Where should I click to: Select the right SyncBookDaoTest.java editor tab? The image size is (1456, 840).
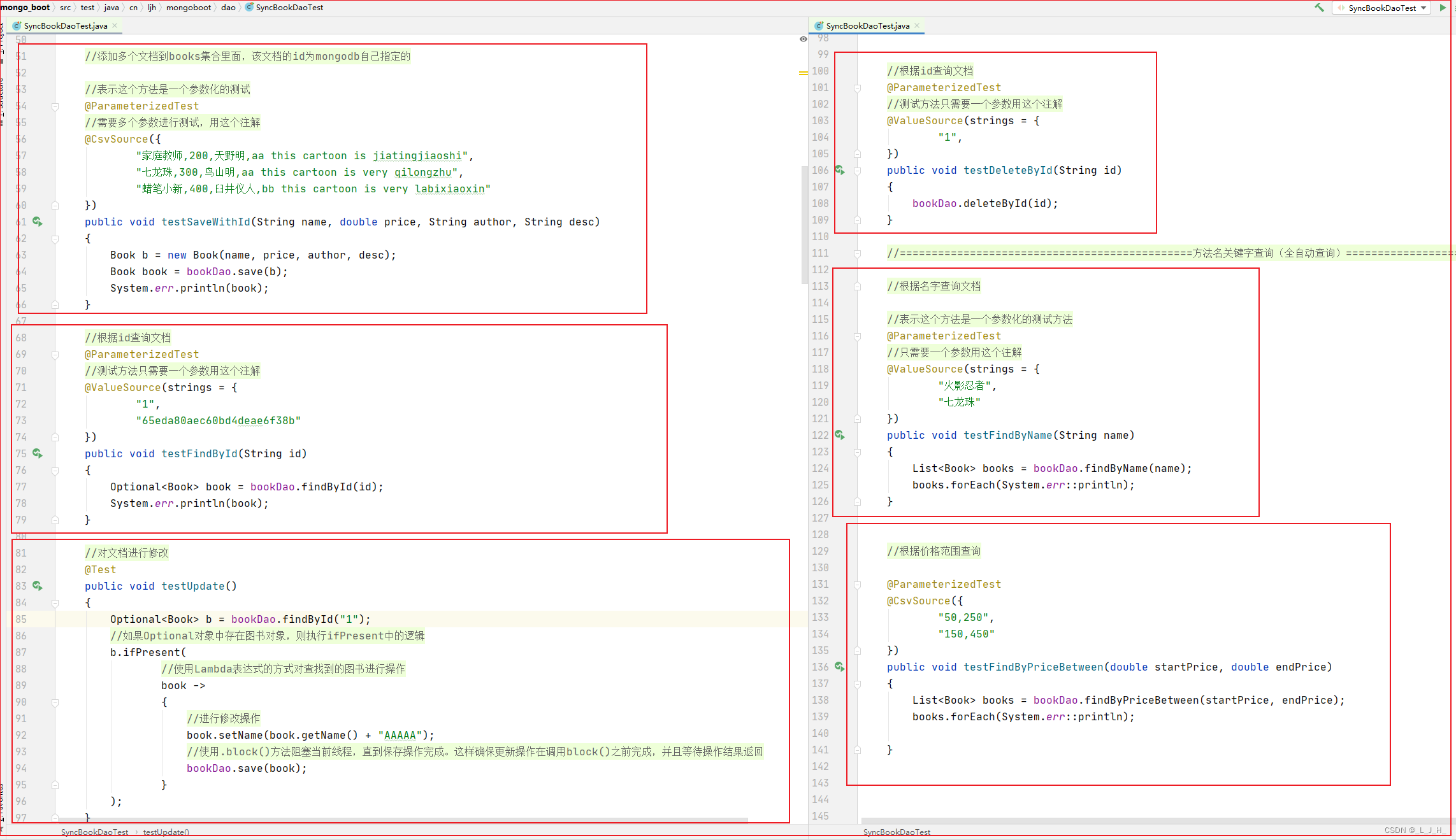pyautogui.click(x=867, y=25)
